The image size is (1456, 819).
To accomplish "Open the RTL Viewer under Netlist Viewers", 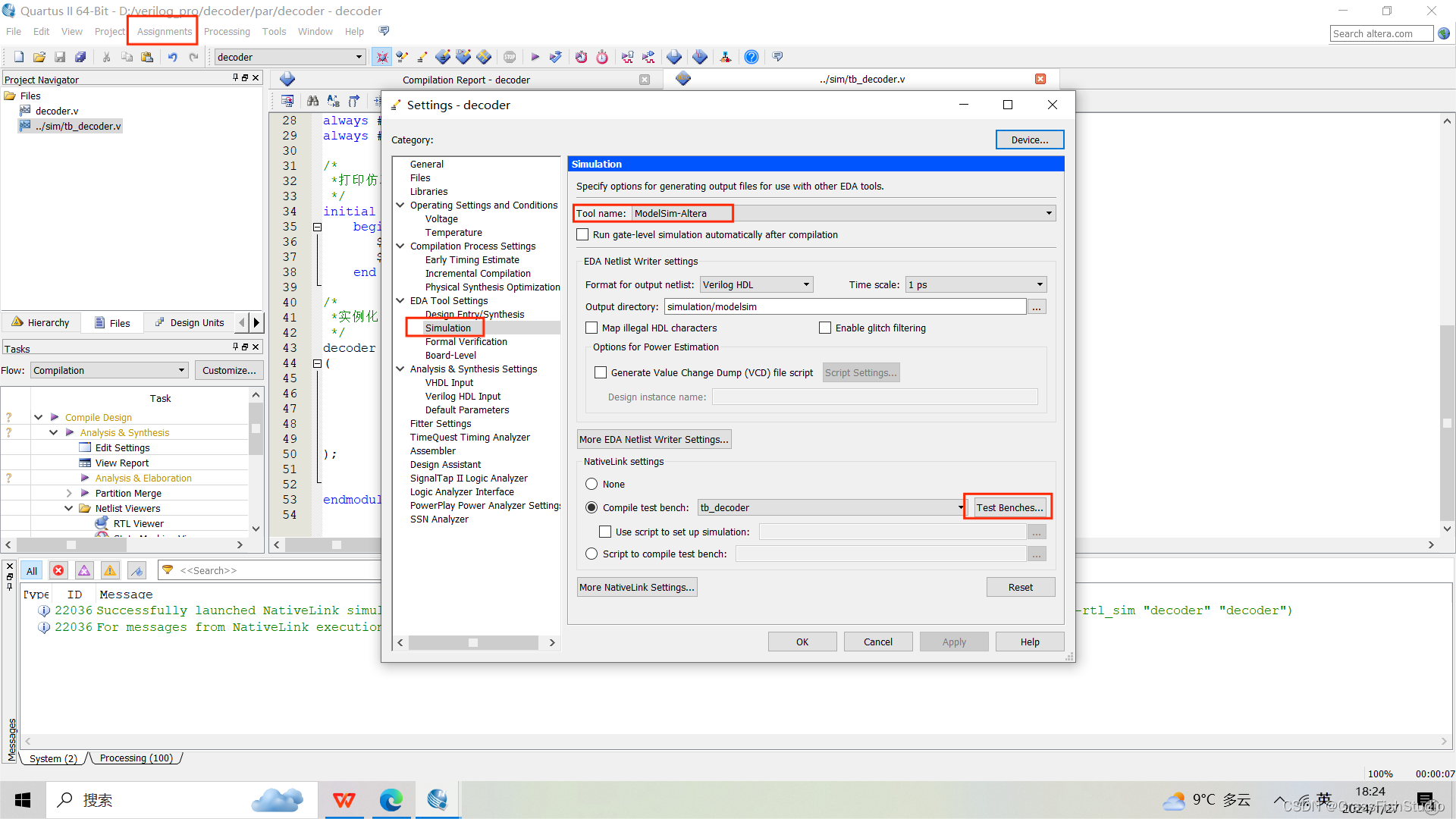I will click(139, 523).
